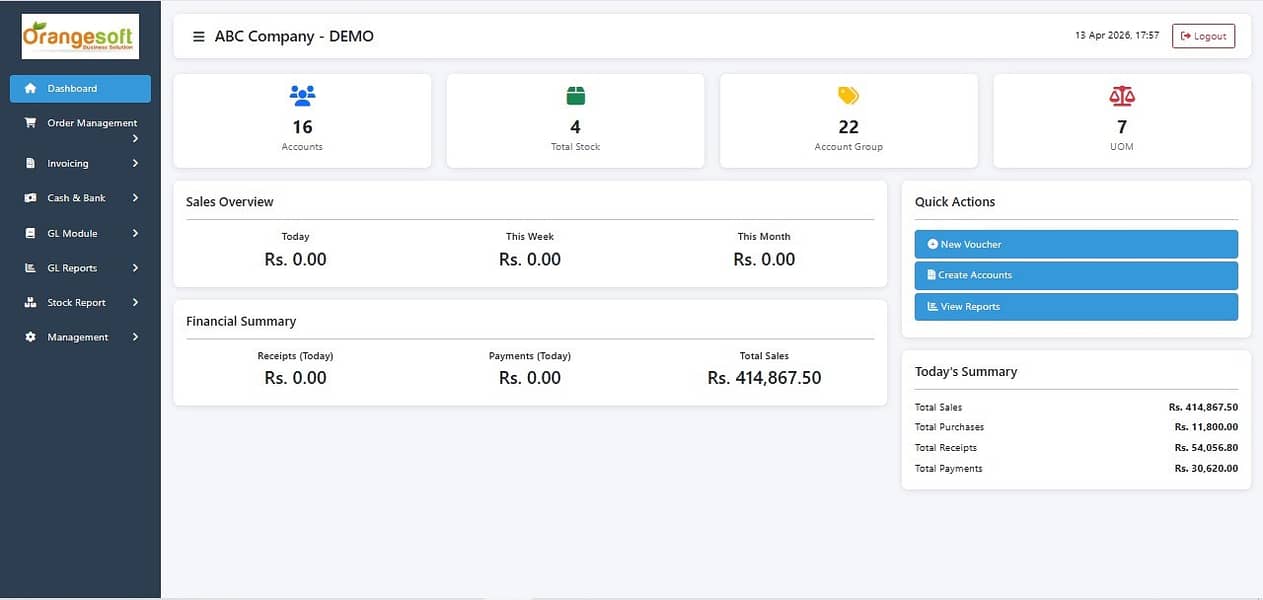This screenshot has height=600, width=1263.
Task: Click the red balance scale UOM icon
Action: [1122, 96]
